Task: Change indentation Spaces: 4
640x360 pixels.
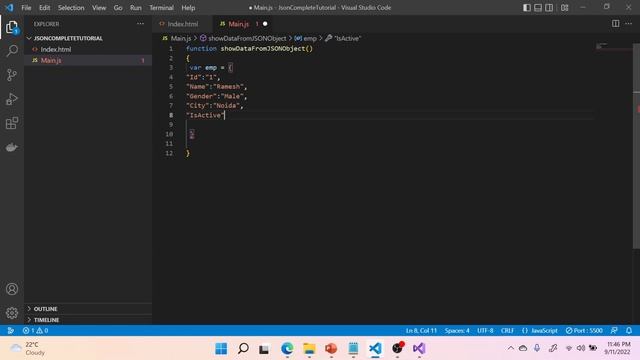Action: click(x=457, y=331)
